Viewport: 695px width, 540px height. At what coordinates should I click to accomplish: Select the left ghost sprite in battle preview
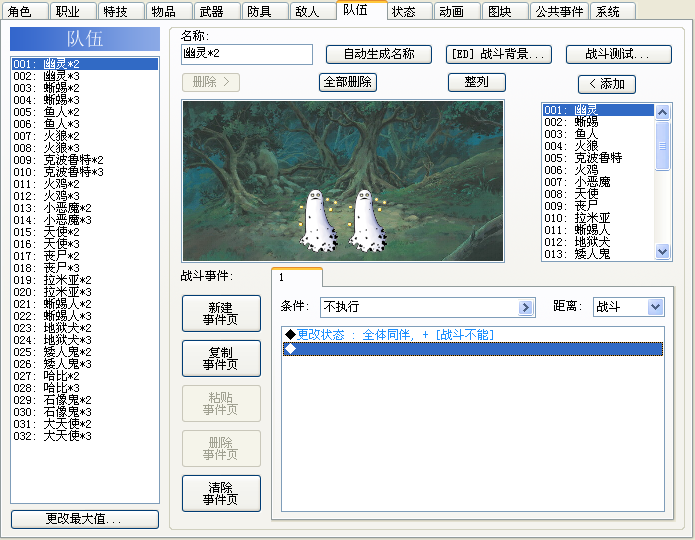(x=317, y=221)
